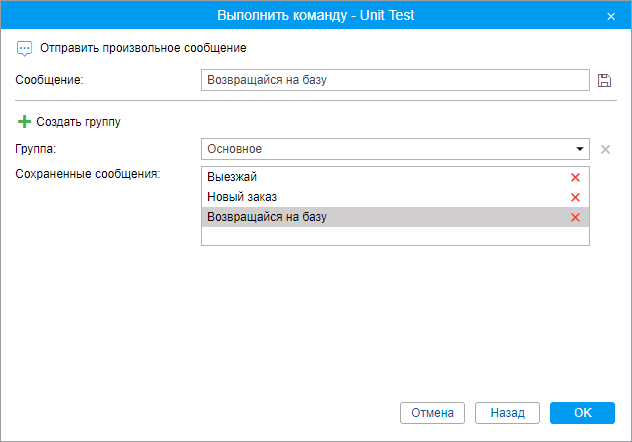This screenshot has height=442, width=632.
Task: Click the floppy disk save message icon
Action: (x=604, y=81)
